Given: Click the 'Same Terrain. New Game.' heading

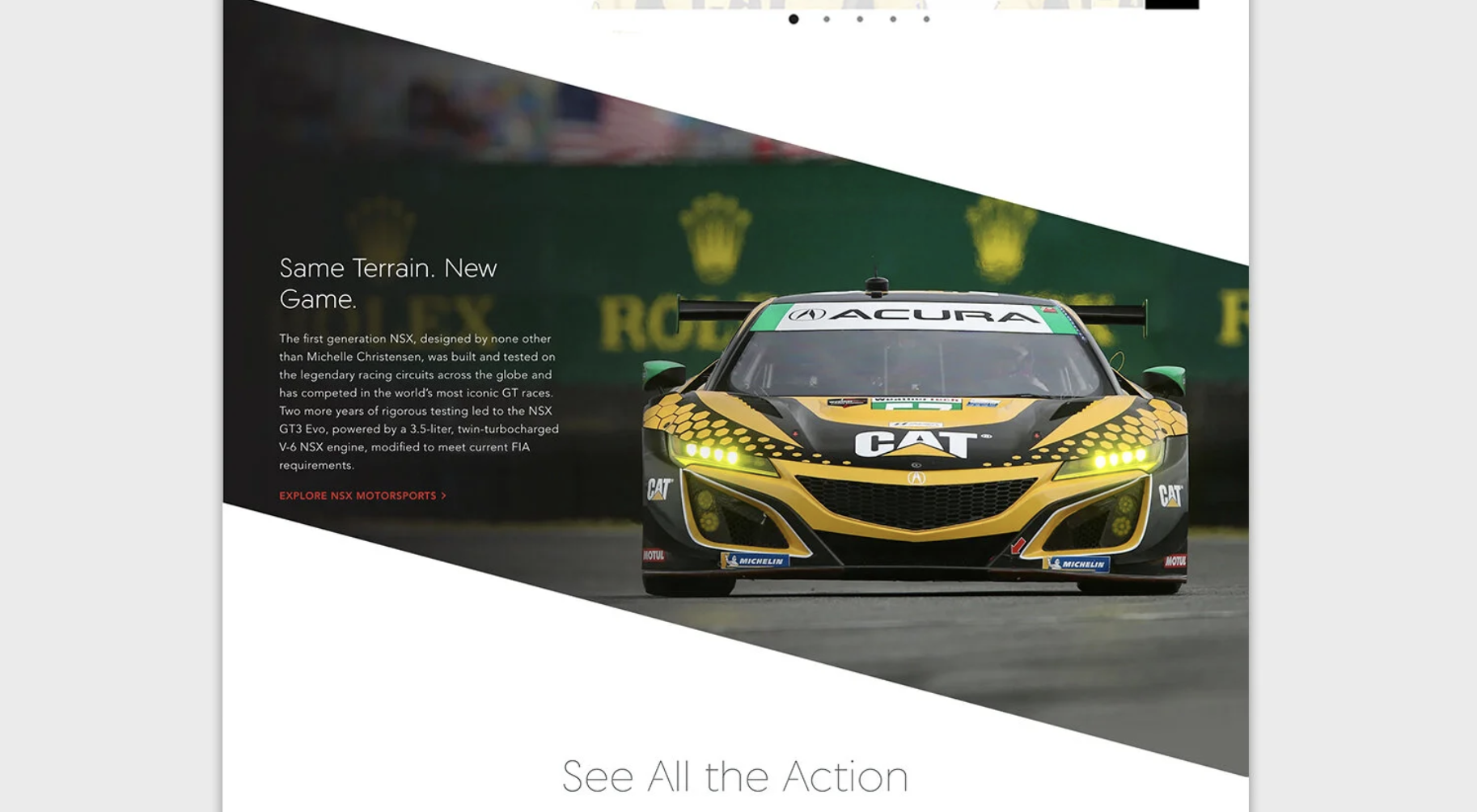Looking at the screenshot, I should (x=388, y=283).
